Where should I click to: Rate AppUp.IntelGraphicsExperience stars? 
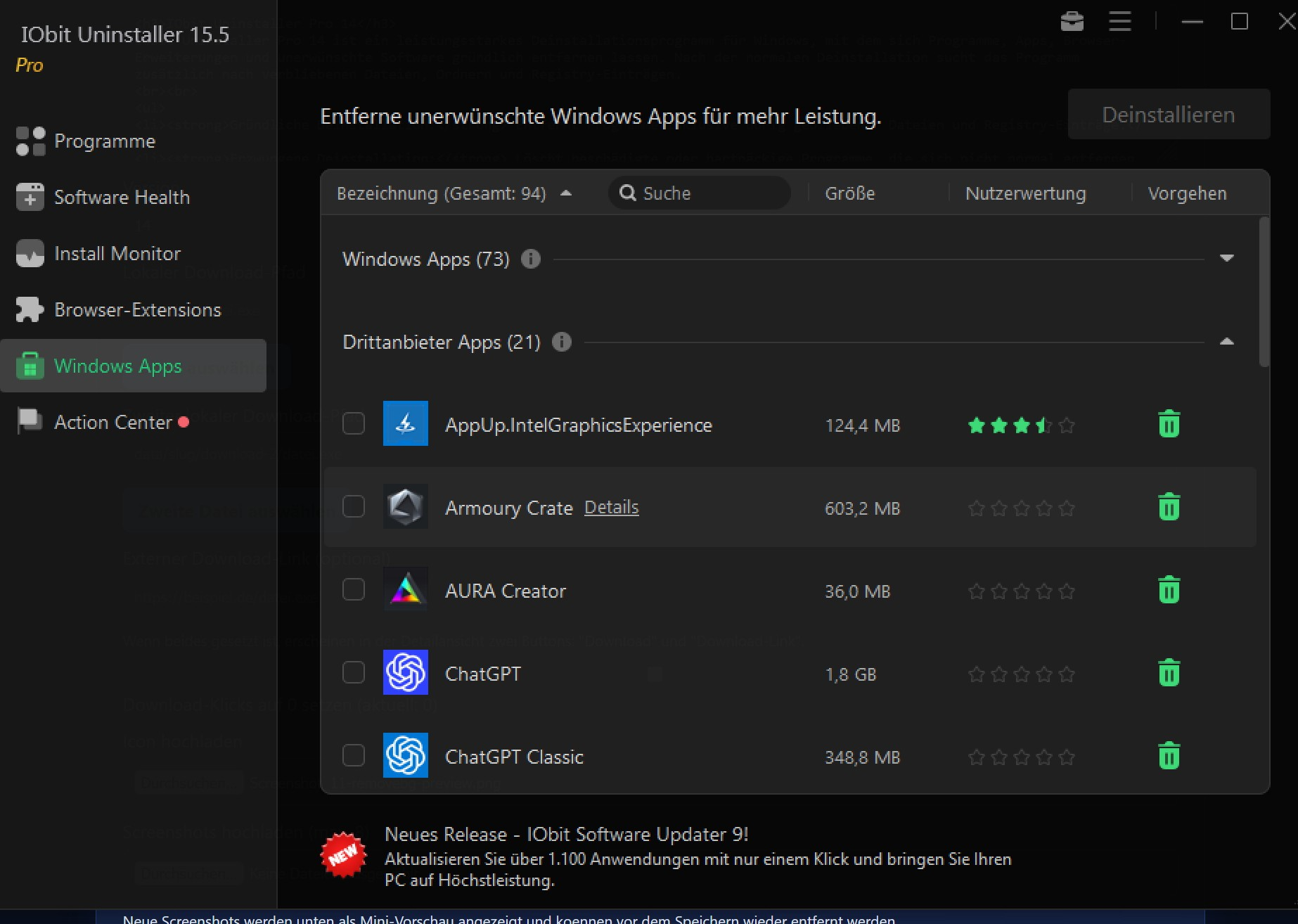[1021, 425]
